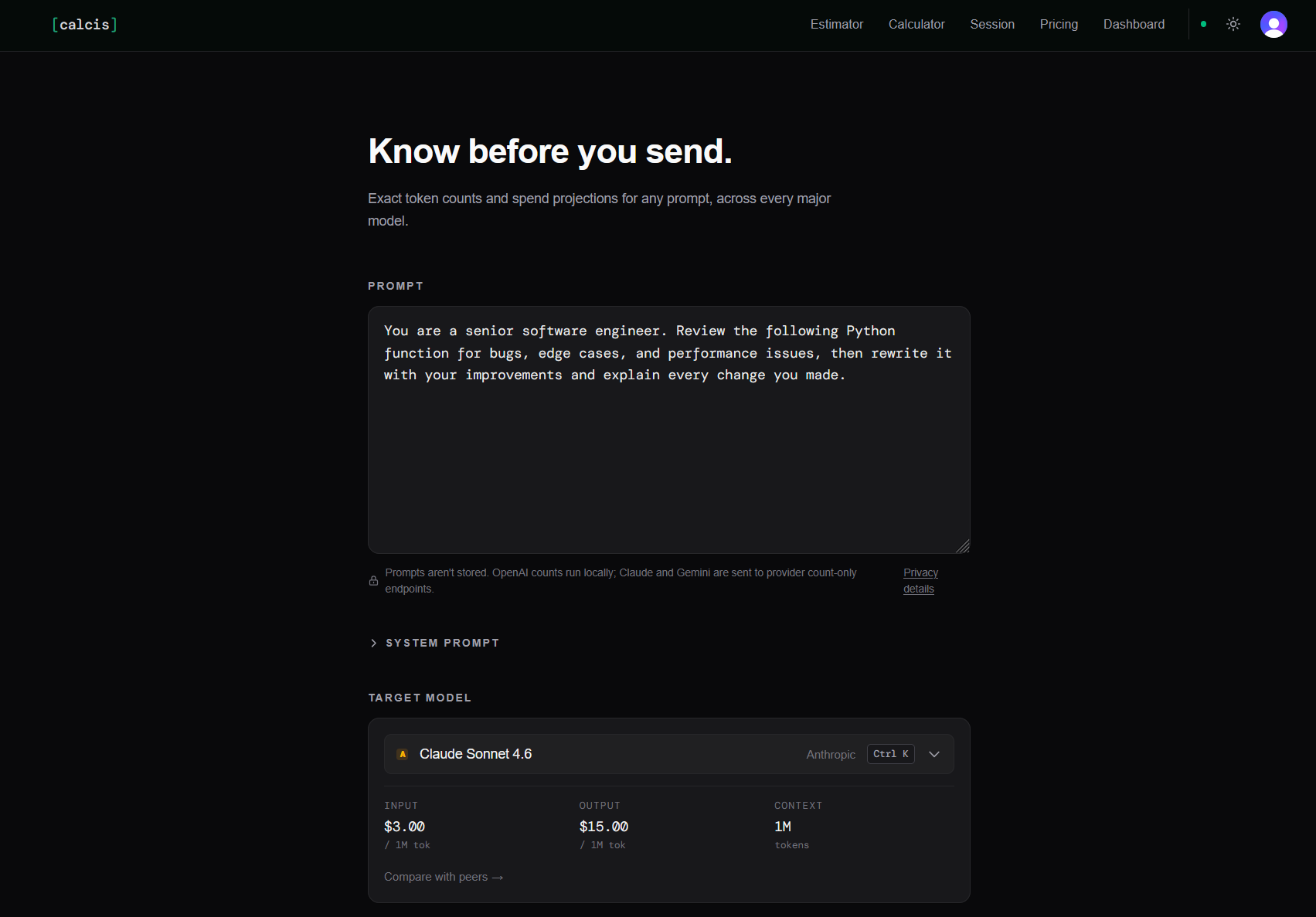
Task: Open the Pricing page
Action: pos(1059,25)
